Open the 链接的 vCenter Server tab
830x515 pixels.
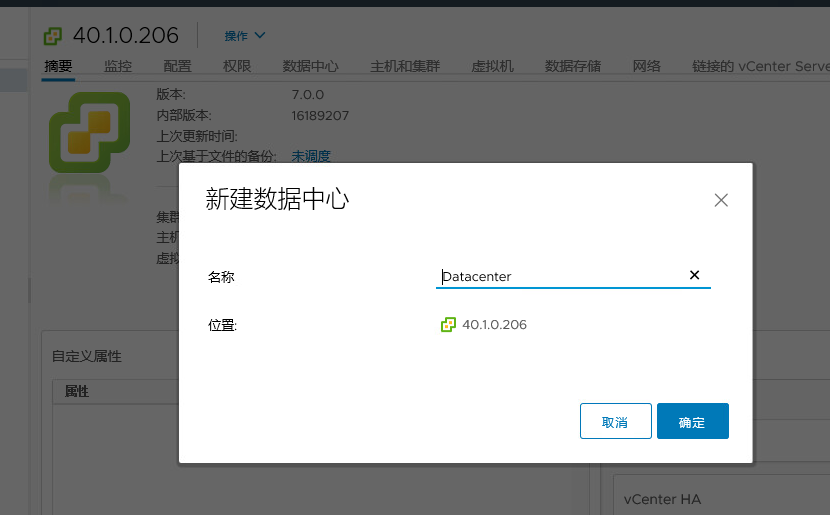pos(761,66)
